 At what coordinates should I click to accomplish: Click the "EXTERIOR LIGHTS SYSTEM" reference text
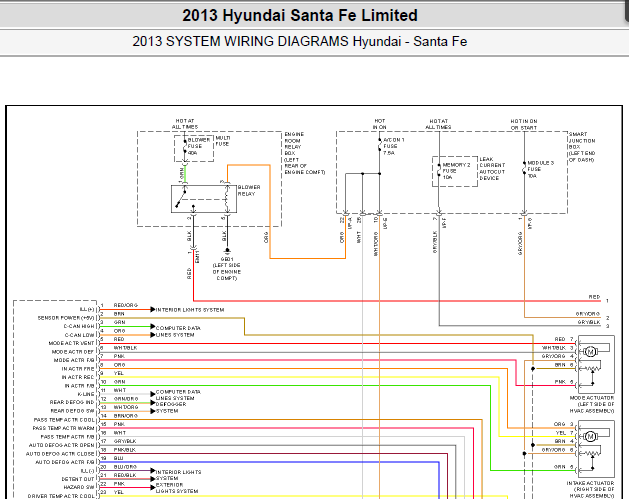pos(177,488)
